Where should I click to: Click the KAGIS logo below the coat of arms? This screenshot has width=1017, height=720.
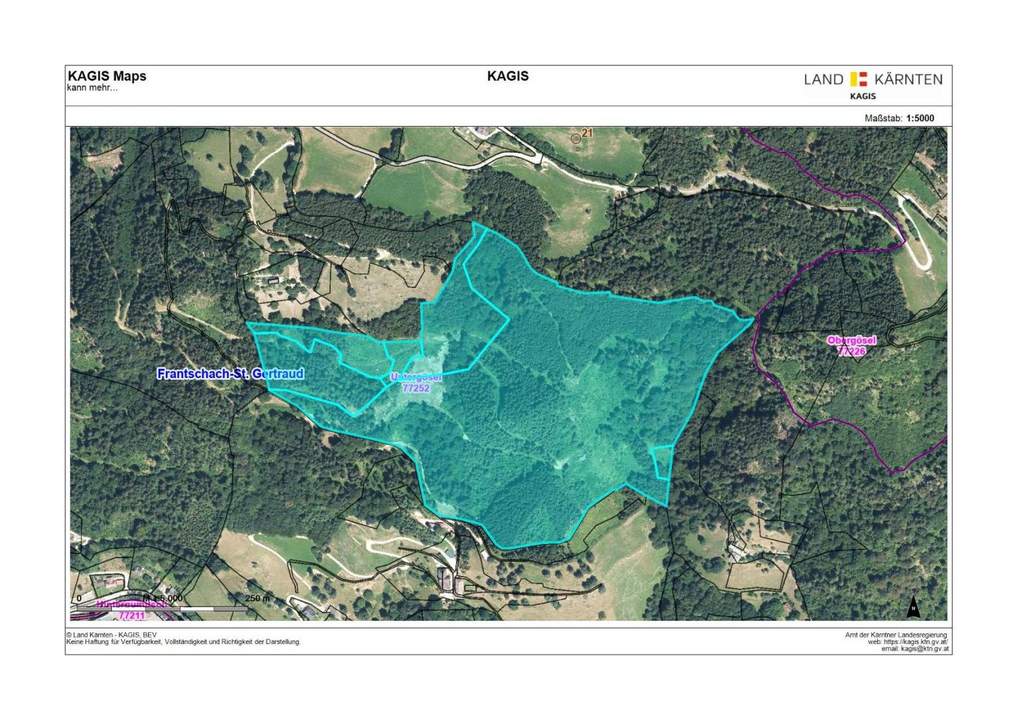864,96
